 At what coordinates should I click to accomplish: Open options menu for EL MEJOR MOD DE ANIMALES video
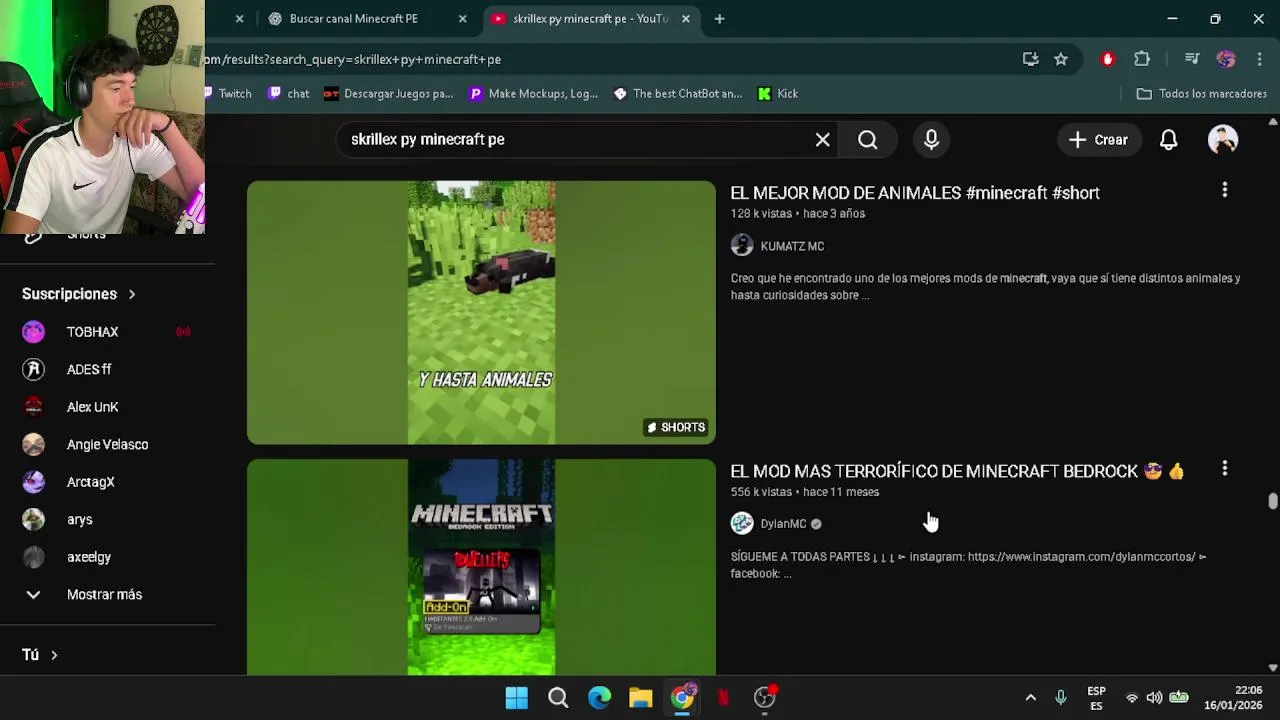[1224, 190]
